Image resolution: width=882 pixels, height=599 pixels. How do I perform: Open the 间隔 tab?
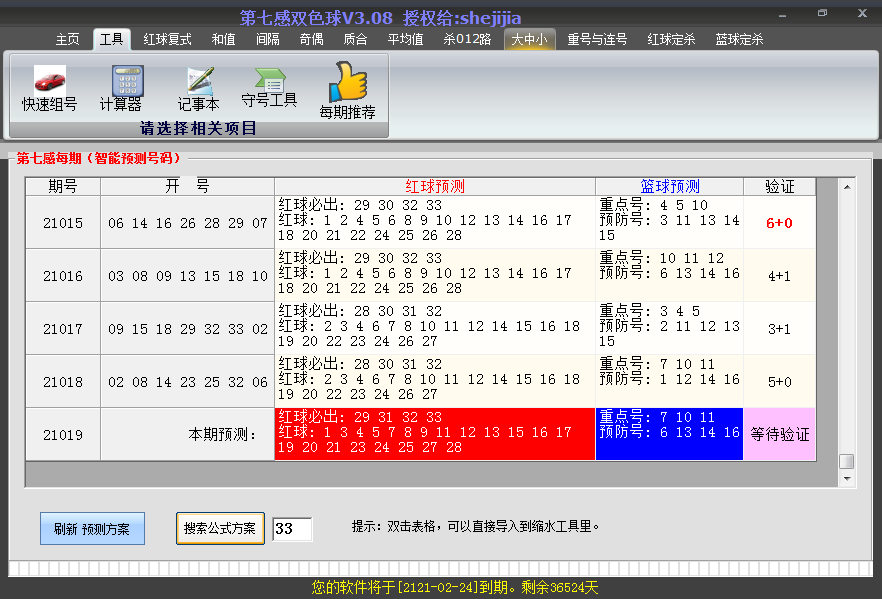(267, 39)
